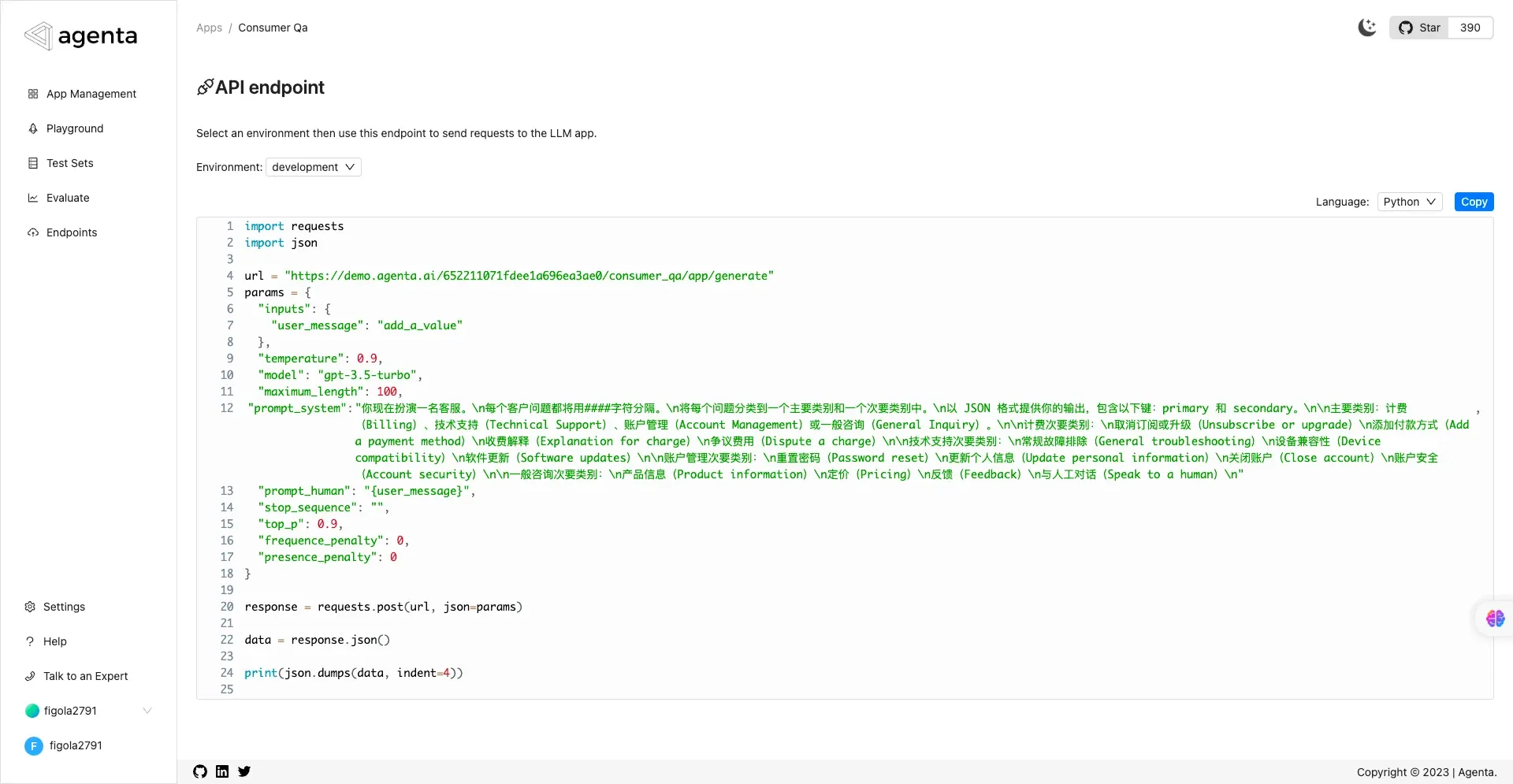Go to Playground in the sidebar
This screenshot has height=784, width=1513.
74,128
